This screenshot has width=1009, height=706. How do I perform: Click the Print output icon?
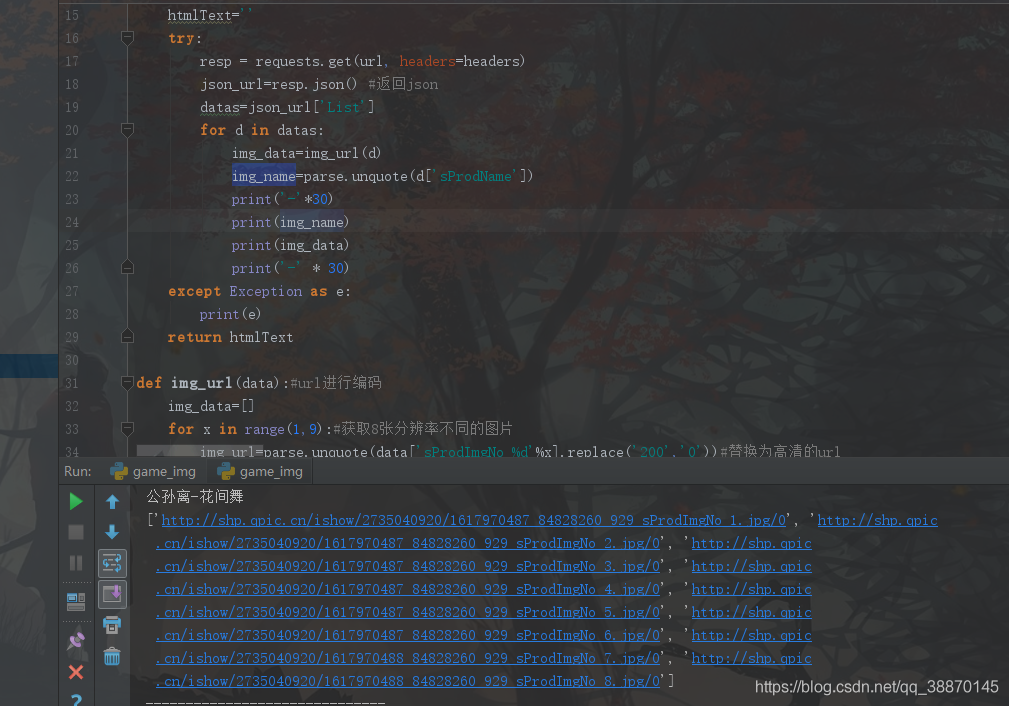click(x=112, y=624)
